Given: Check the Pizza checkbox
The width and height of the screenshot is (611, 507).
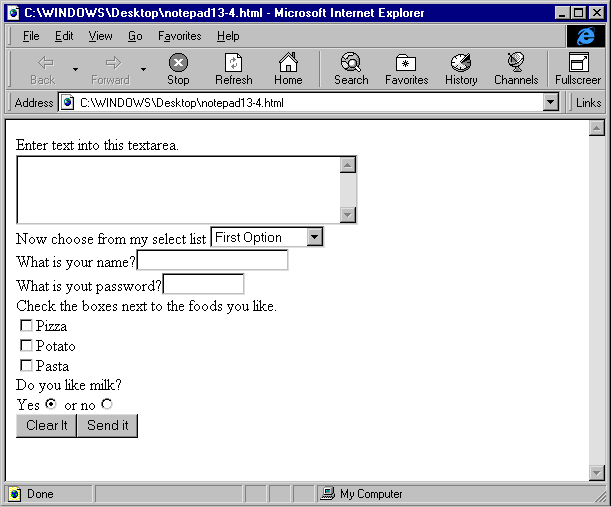Looking at the screenshot, I should [26, 325].
